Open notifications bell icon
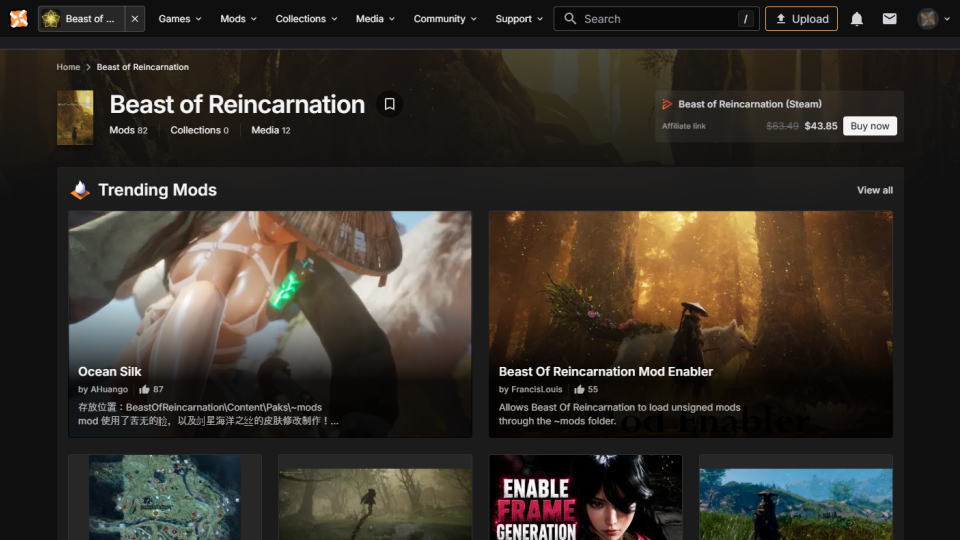The height and width of the screenshot is (540, 960). [x=857, y=19]
